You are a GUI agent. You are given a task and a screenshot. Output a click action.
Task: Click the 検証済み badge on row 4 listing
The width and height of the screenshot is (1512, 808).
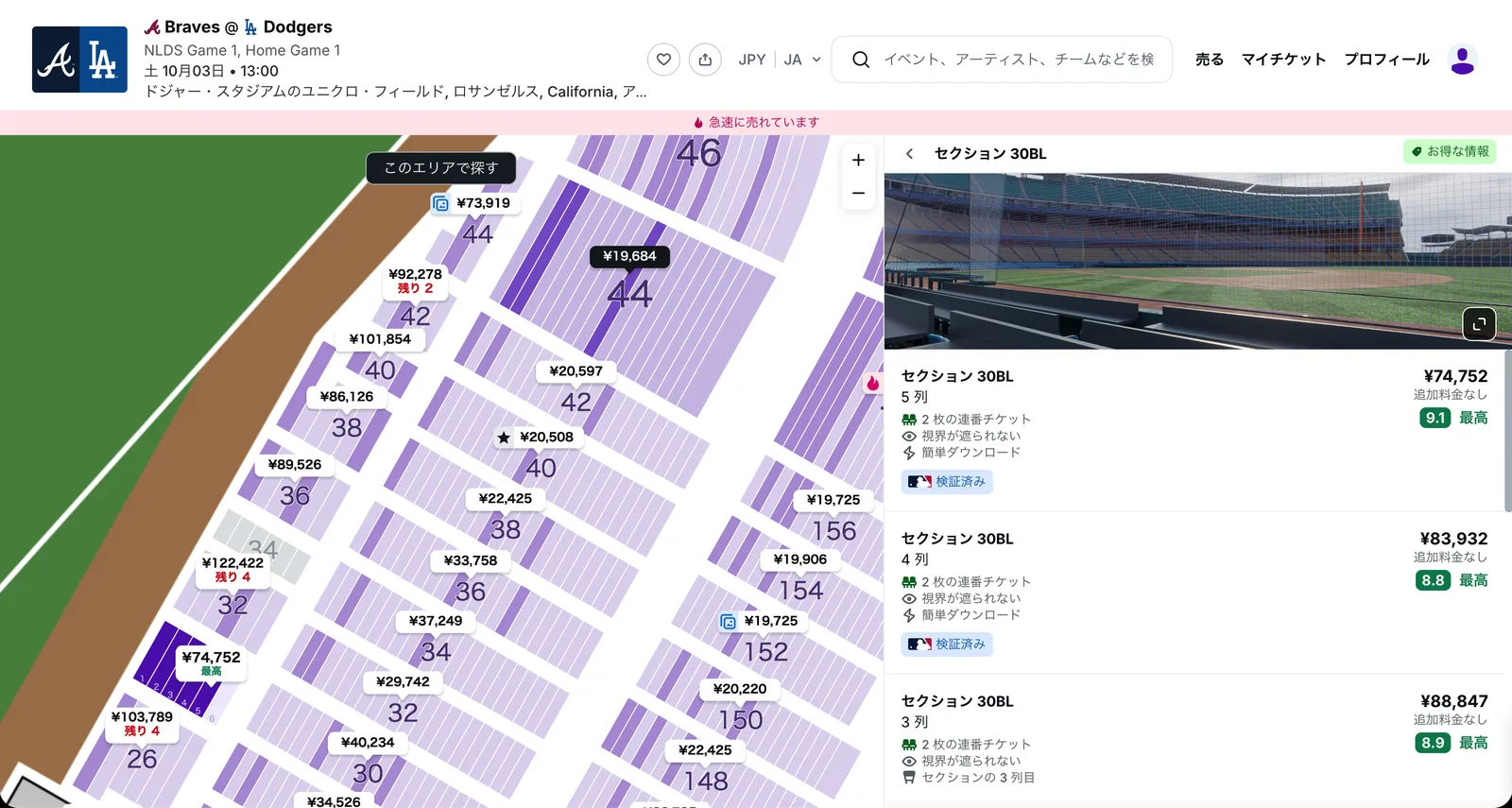[947, 645]
